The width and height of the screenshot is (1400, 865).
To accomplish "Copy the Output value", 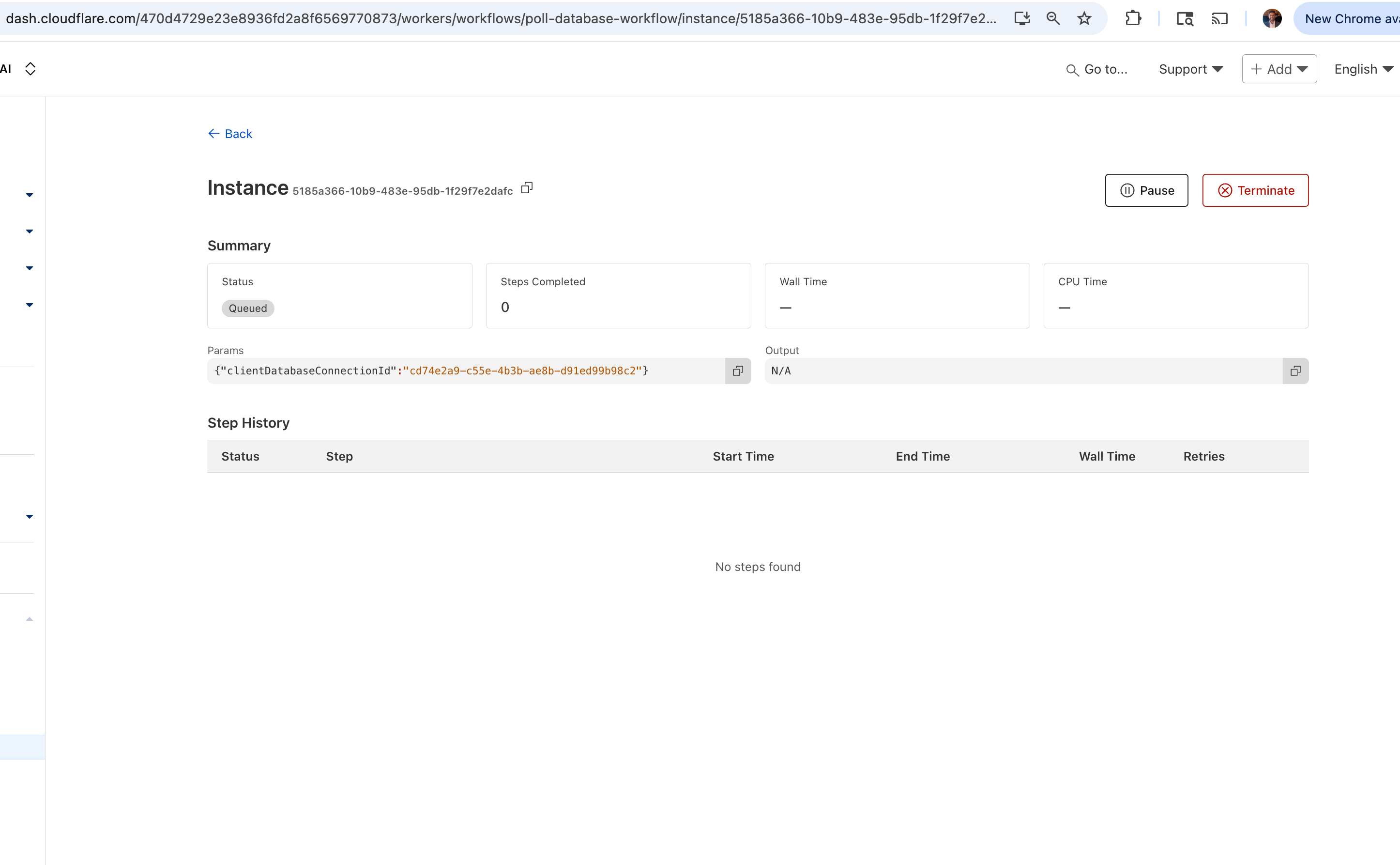I will 1295,371.
